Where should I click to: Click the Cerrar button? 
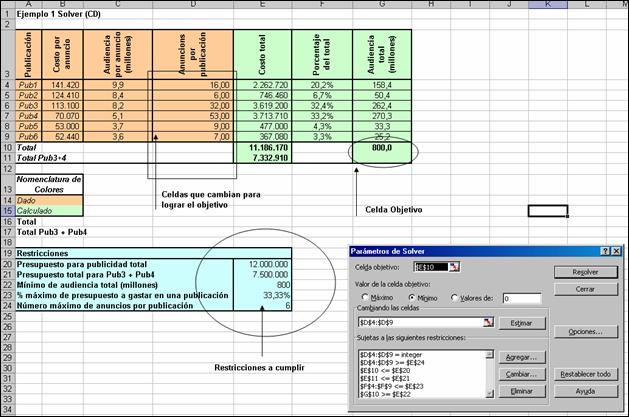585,289
